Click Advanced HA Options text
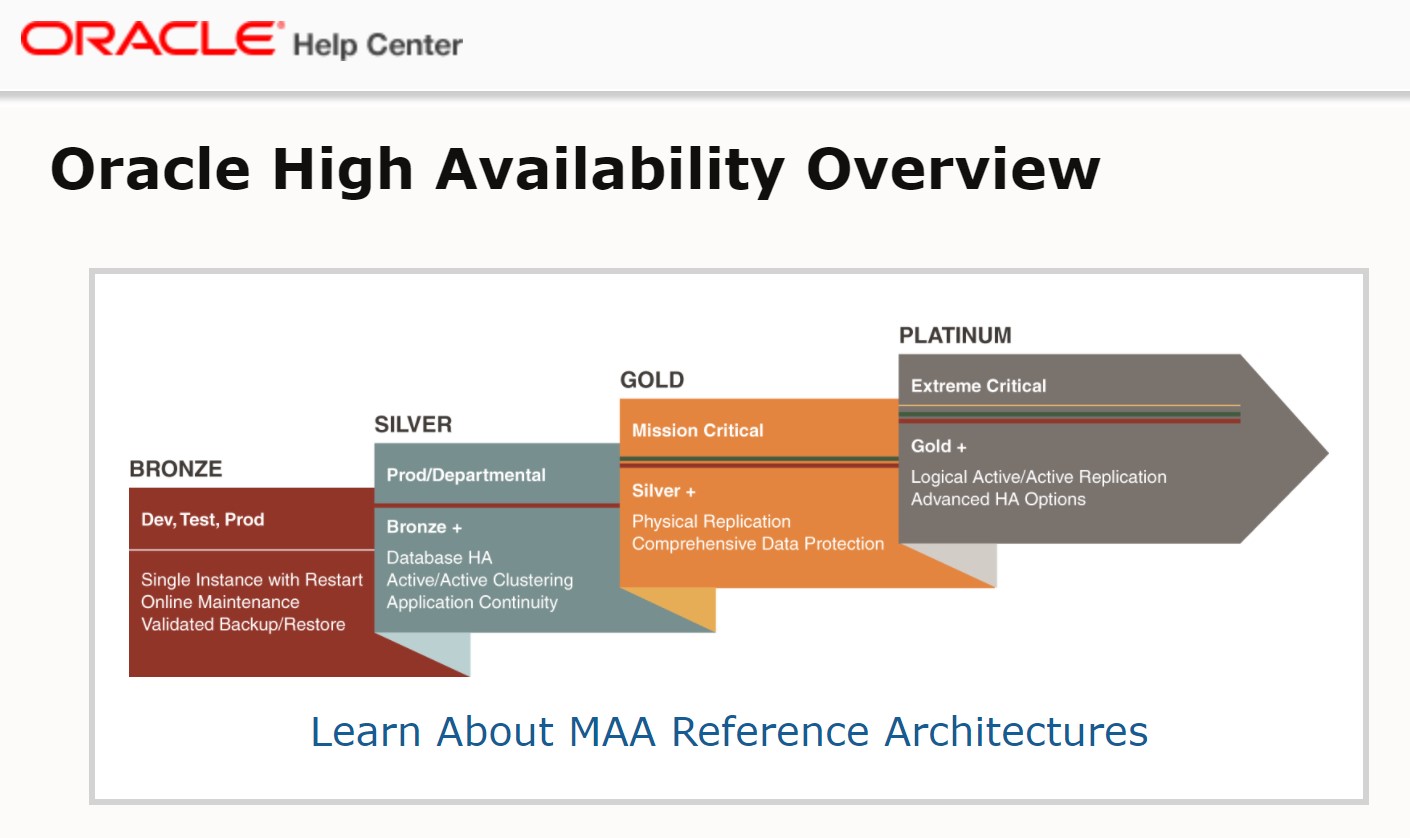 [x=998, y=499]
